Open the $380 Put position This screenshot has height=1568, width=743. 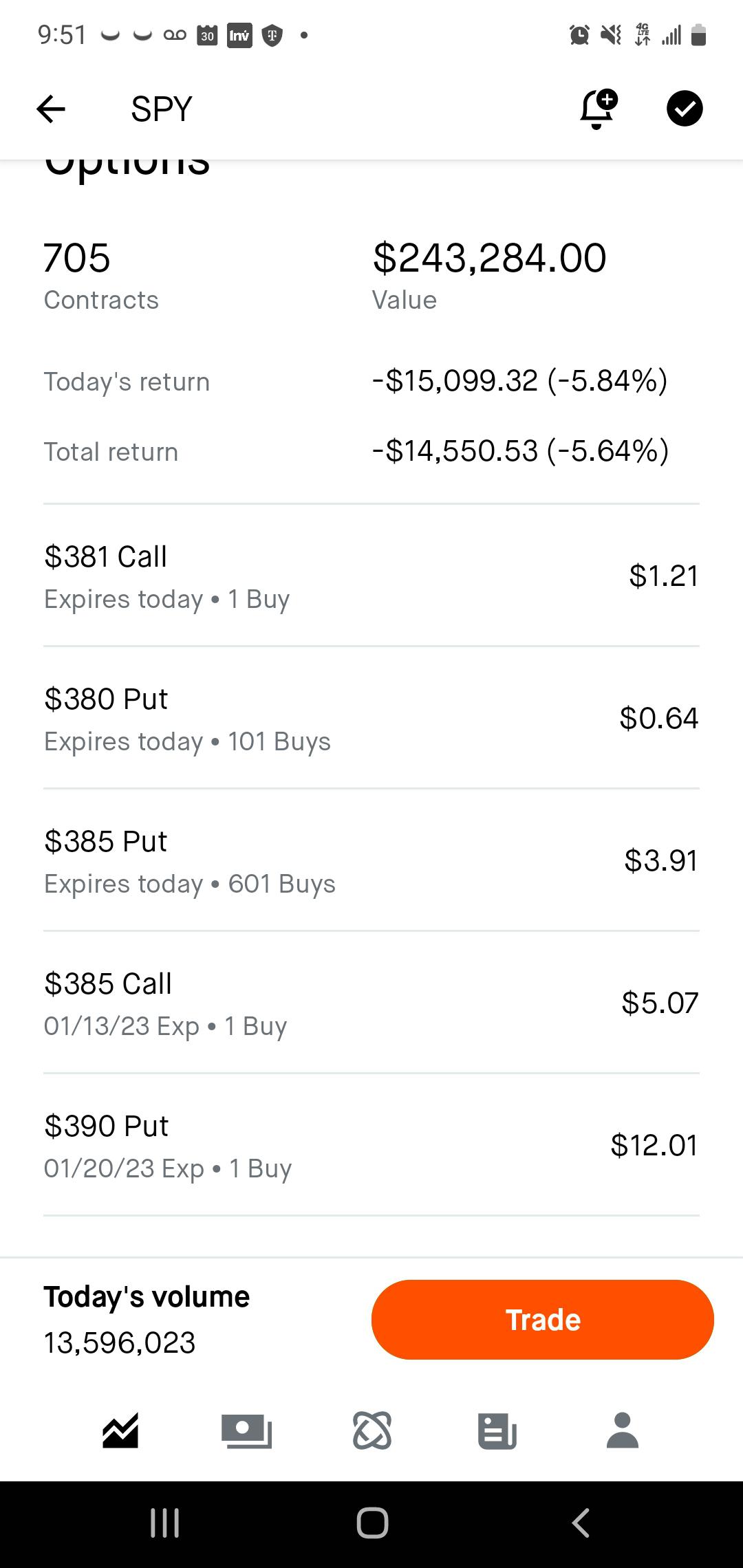[371, 719]
